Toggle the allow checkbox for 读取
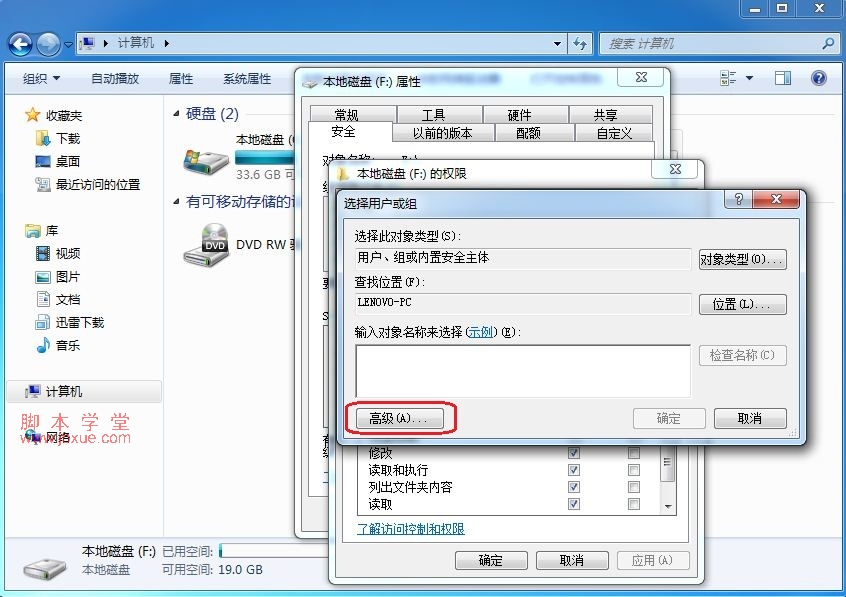Viewport: 846px width, 597px height. pyautogui.click(x=574, y=504)
